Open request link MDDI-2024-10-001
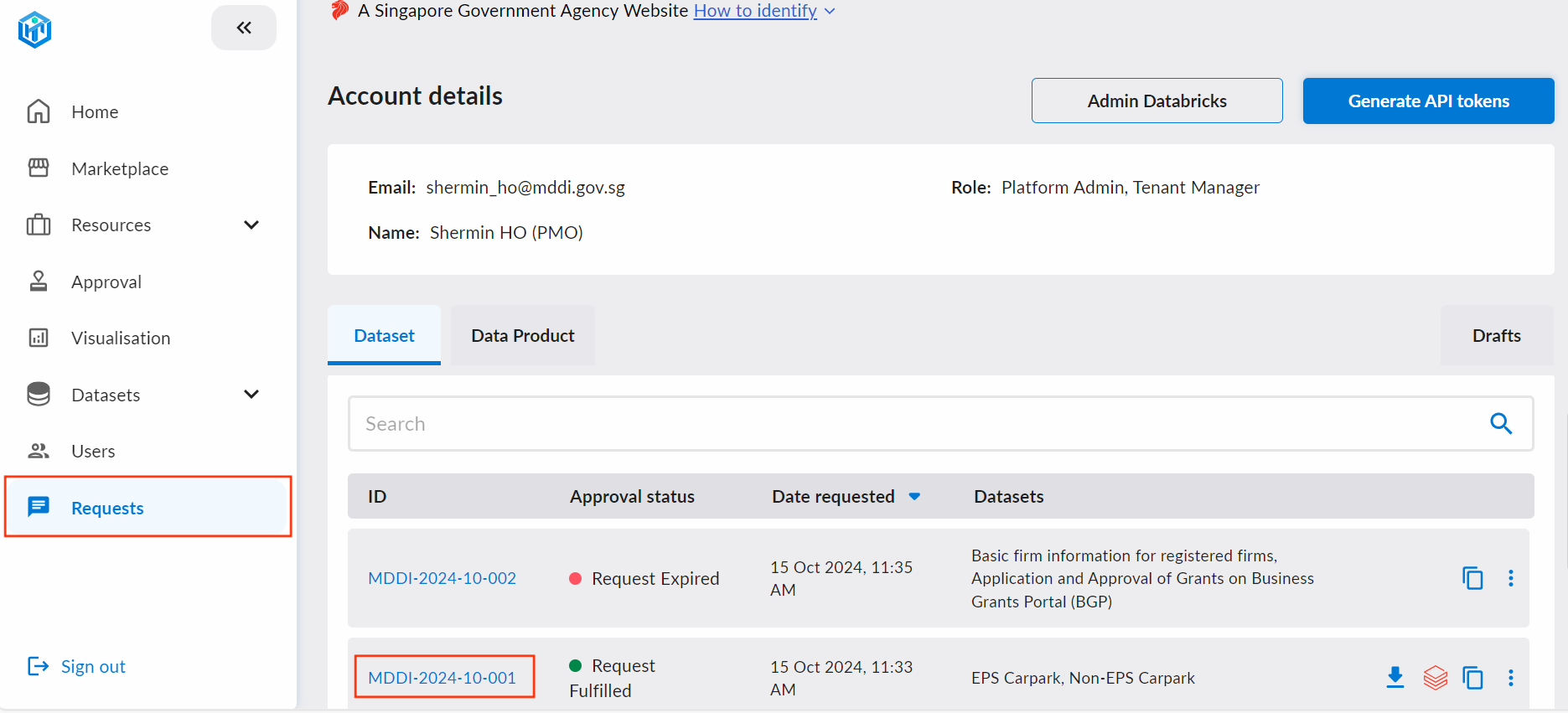Image resolution: width=1568 pixels, height=713 pixels. coord(442,678)
